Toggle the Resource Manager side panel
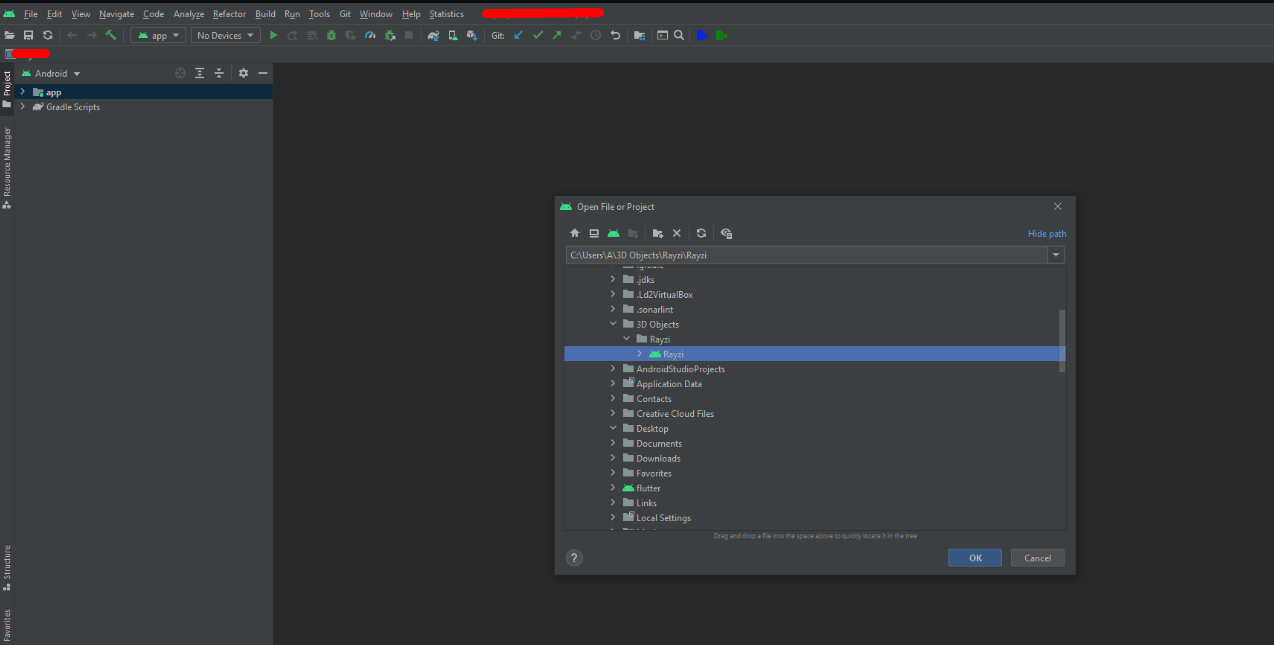 point(7,162)
